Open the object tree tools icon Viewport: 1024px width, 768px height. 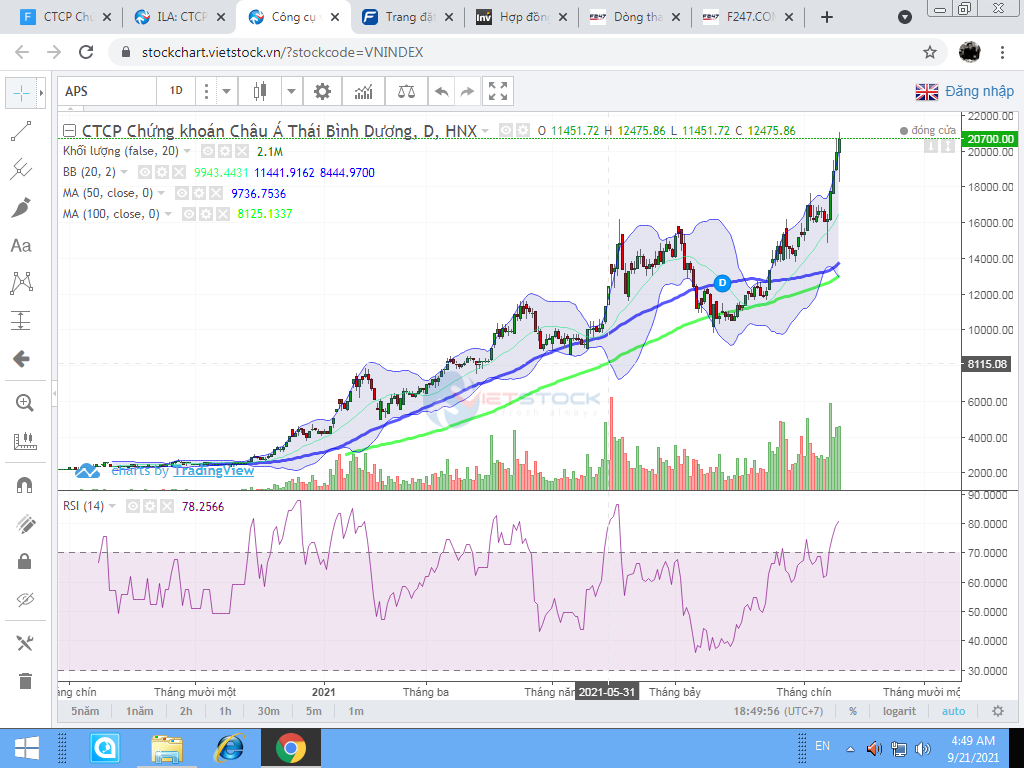pos(24,643)
